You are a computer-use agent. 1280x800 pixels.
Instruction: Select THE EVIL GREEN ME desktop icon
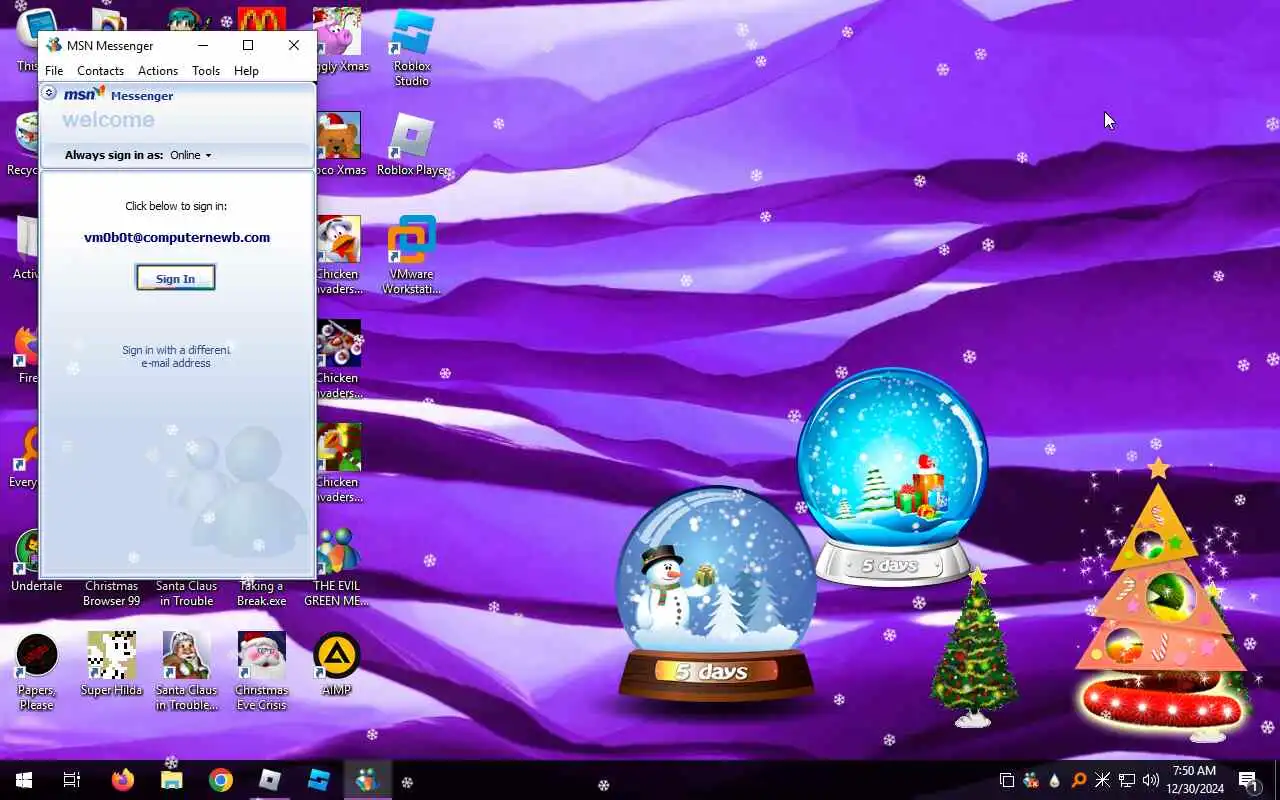(337, 567)
